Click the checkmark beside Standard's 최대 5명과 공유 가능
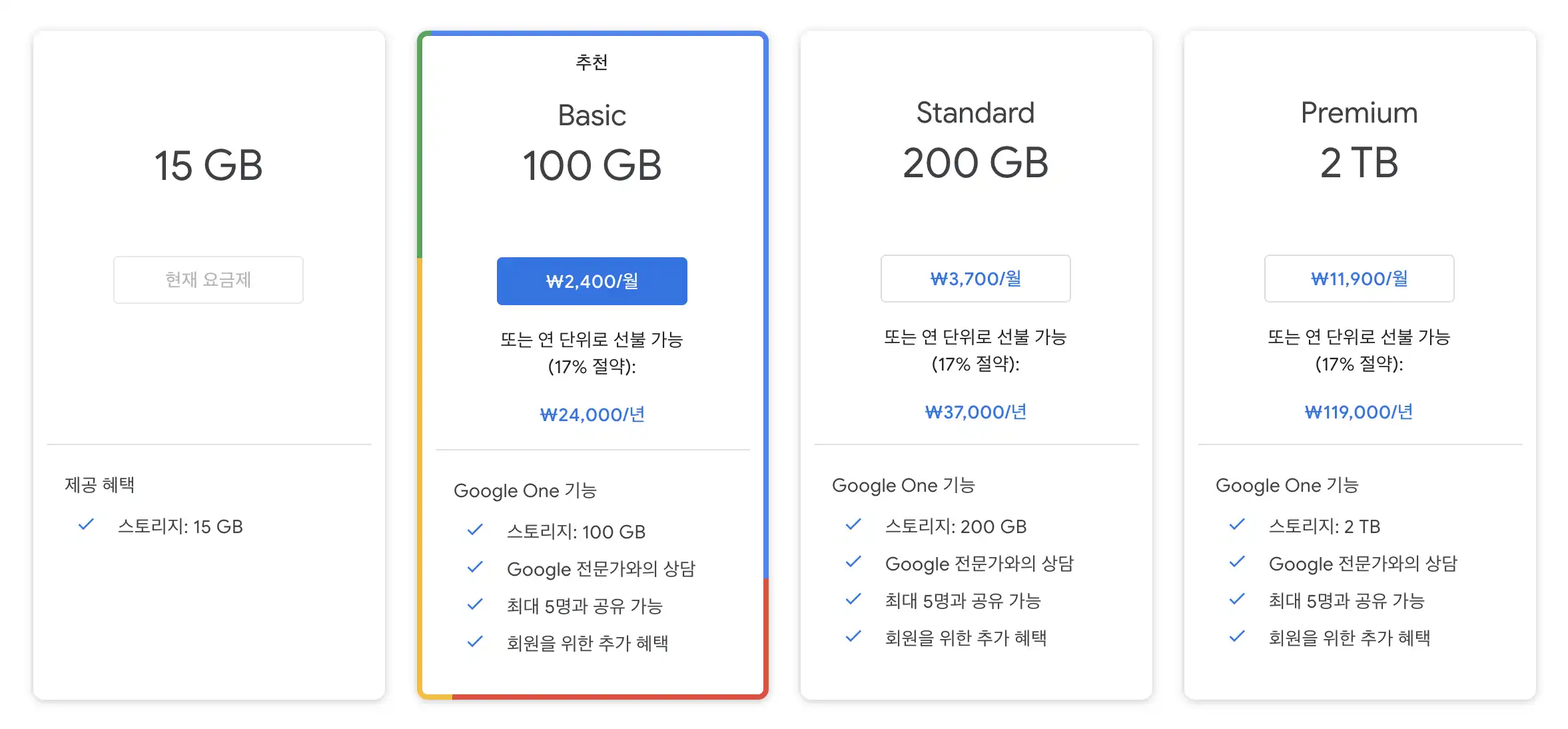The height and width of the screenshot is (729, 1568). [x=853, y=600]
